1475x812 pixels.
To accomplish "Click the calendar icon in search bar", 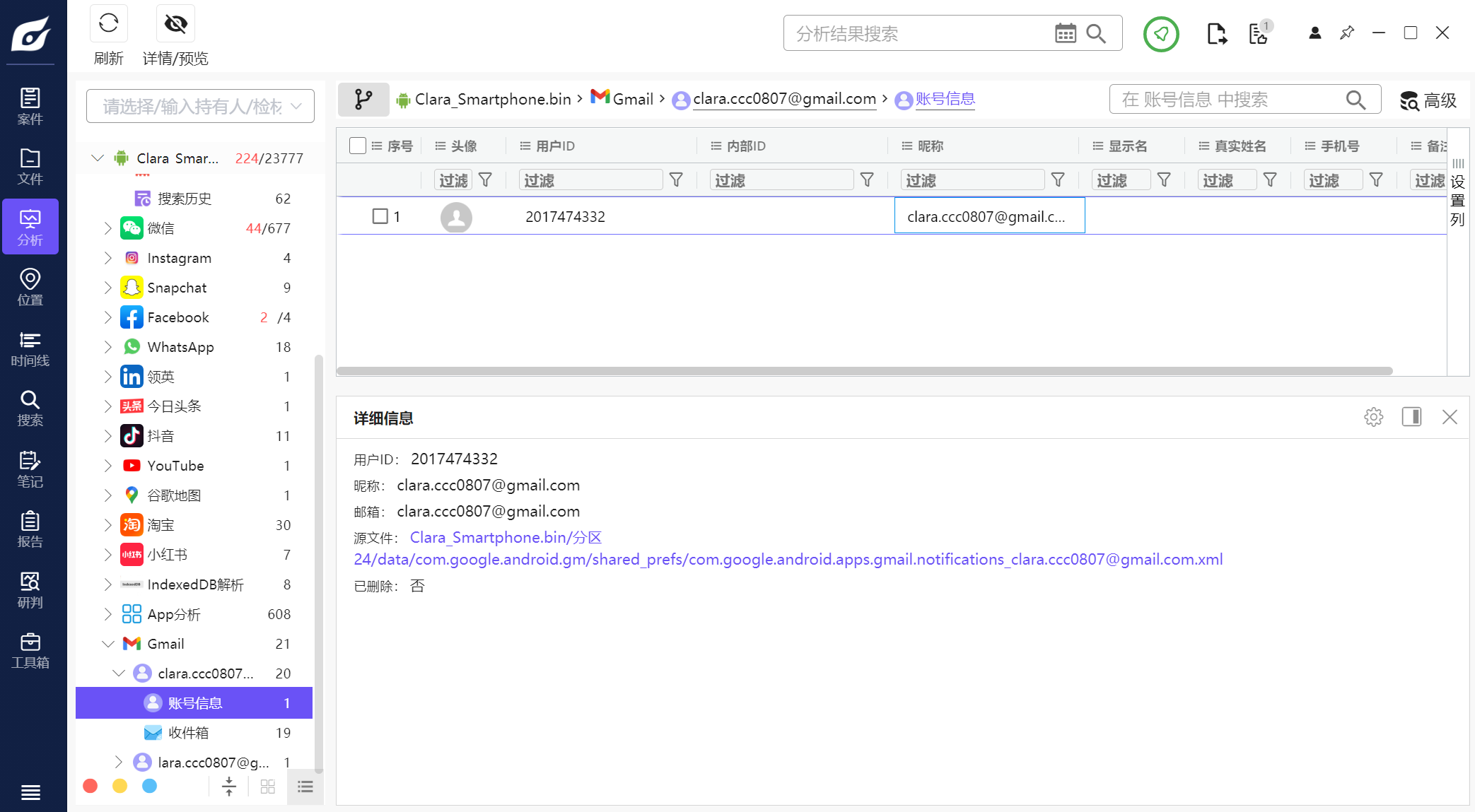I will click(x=1065, y=33).
